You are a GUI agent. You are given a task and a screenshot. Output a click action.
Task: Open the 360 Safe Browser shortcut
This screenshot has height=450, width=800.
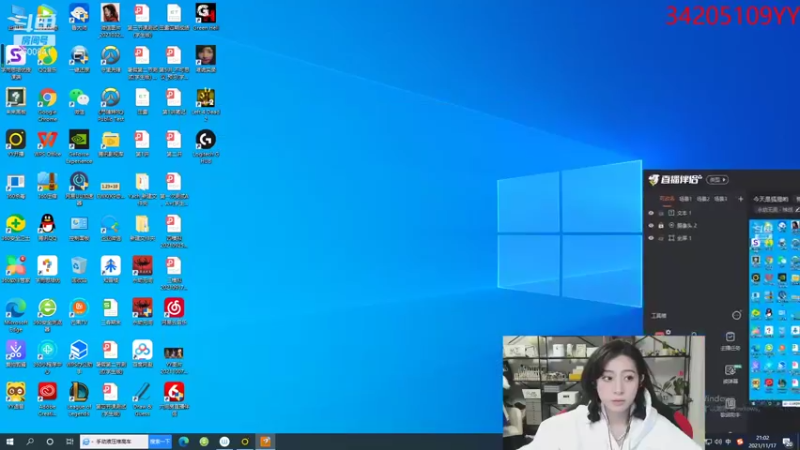pos(47,308)
